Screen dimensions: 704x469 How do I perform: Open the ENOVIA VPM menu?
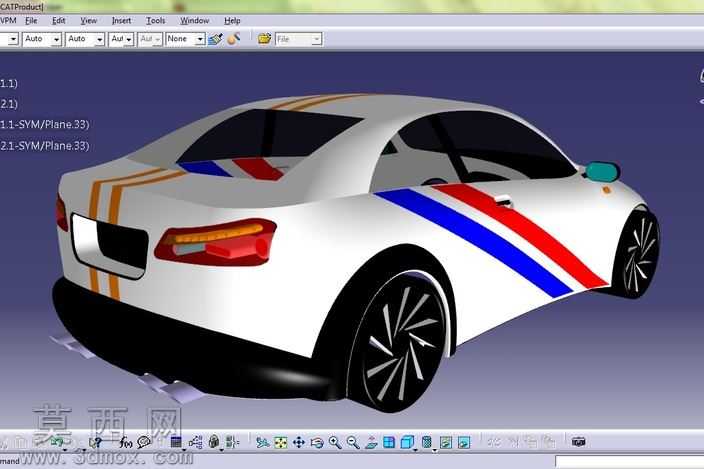coord(8,21)
